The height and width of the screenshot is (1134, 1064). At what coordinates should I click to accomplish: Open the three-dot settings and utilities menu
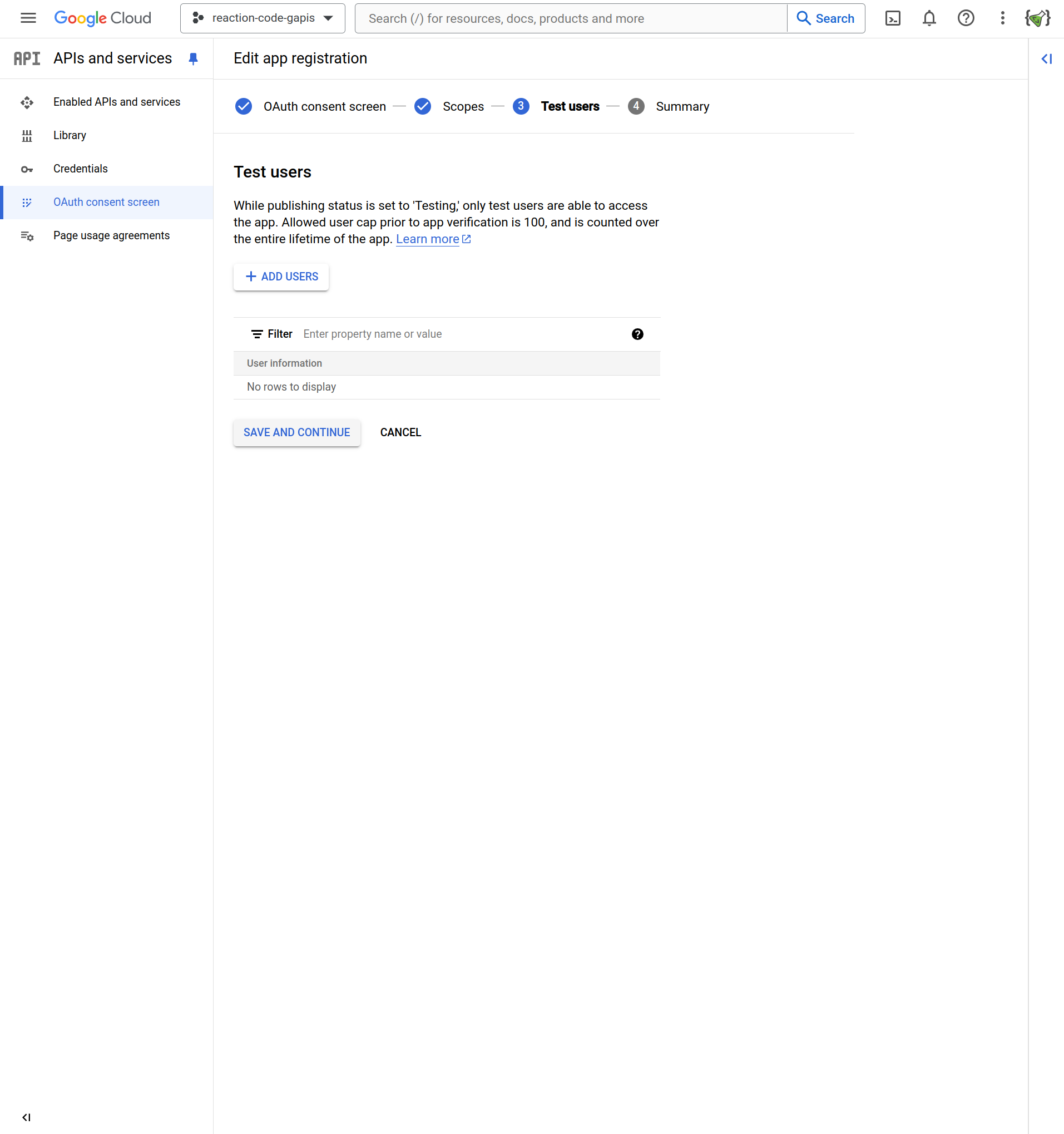point(1002,18)
